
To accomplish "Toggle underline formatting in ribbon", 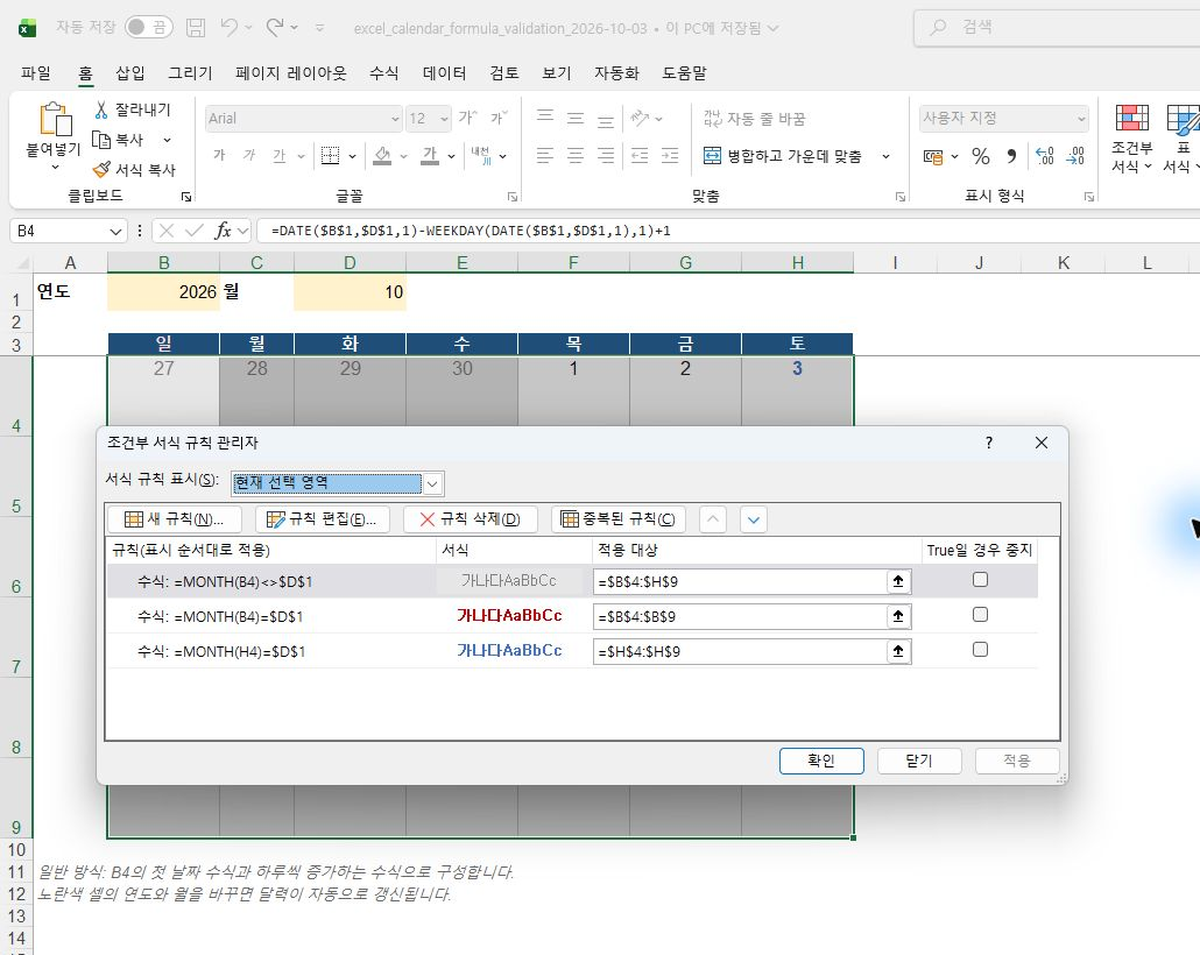I will [x=279, y=156].
